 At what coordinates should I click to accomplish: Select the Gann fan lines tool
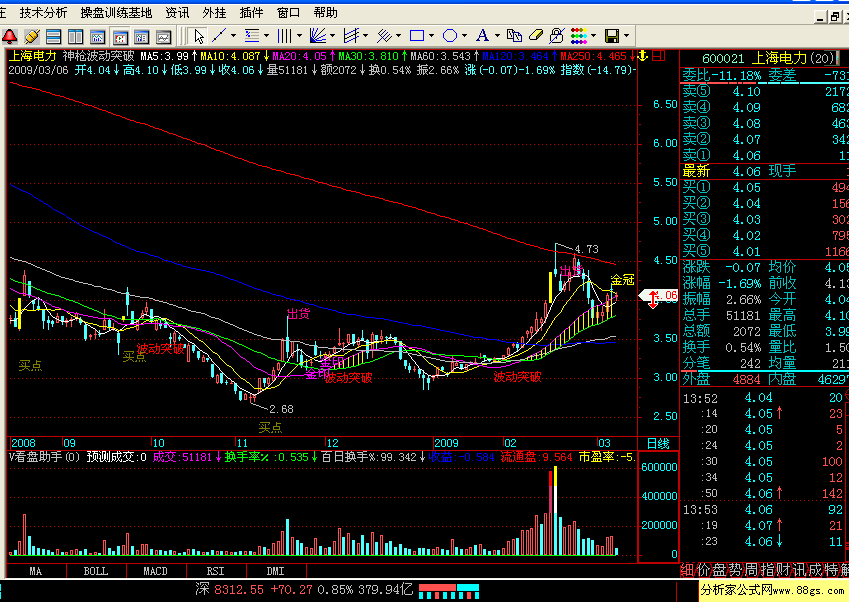[318, 36]
